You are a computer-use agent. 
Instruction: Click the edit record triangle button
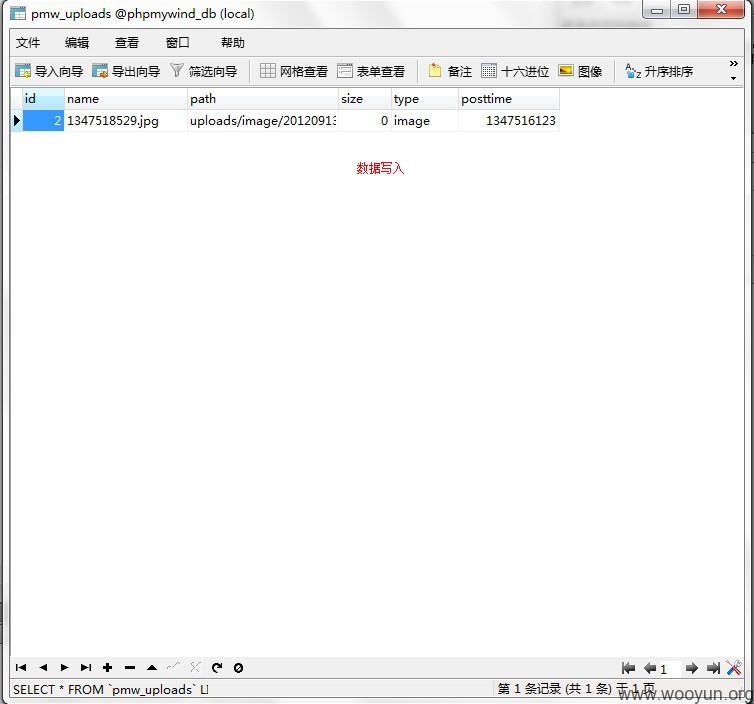pyautogui.click(x=152, y=667)
